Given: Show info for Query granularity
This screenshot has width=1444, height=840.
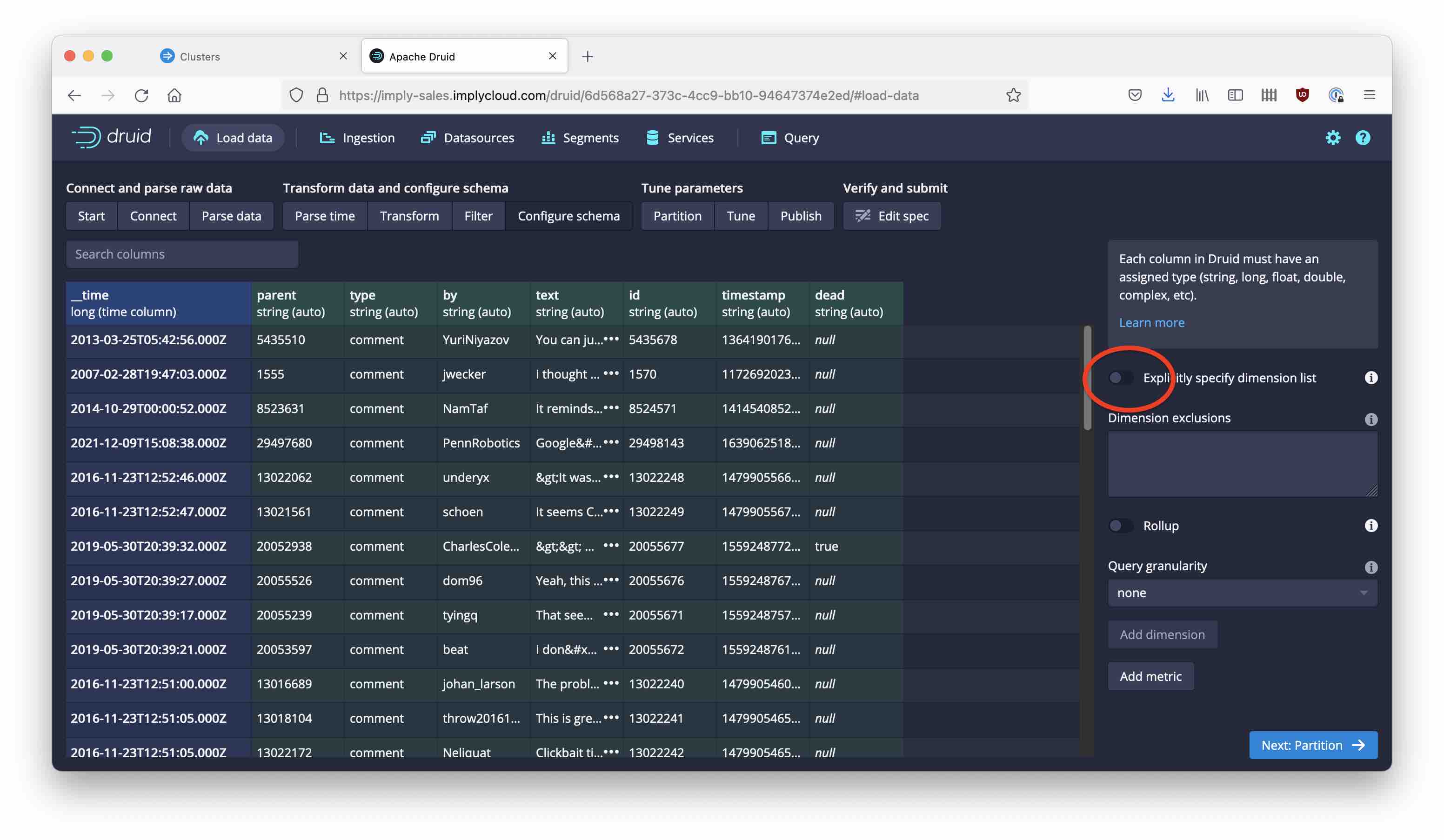Looking at the screenshot, I should pos(1370,567).
